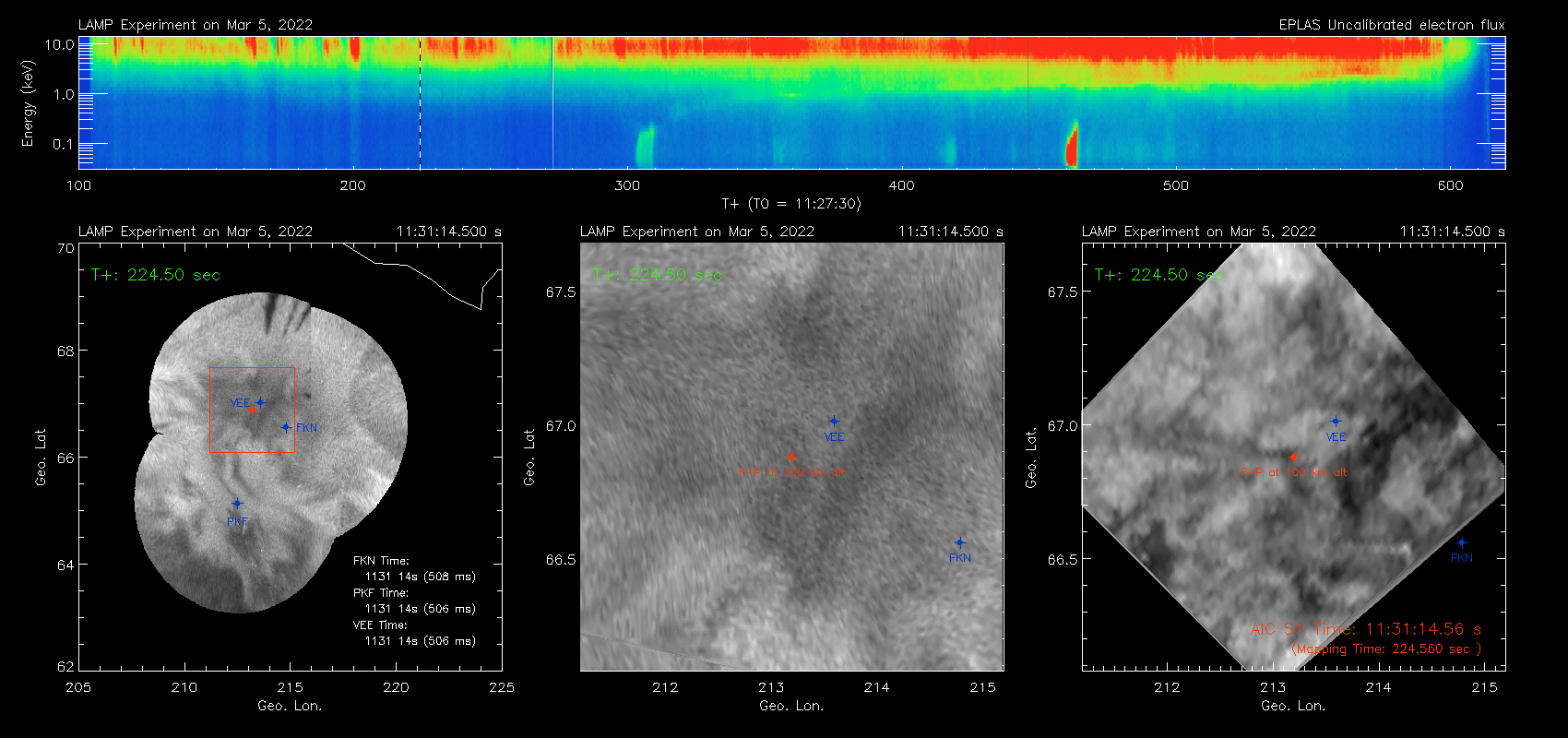Click the '213' longitude tick under AIC diamond panel
This screenshot has height=738, width=1568.
tap(1273, 687)
